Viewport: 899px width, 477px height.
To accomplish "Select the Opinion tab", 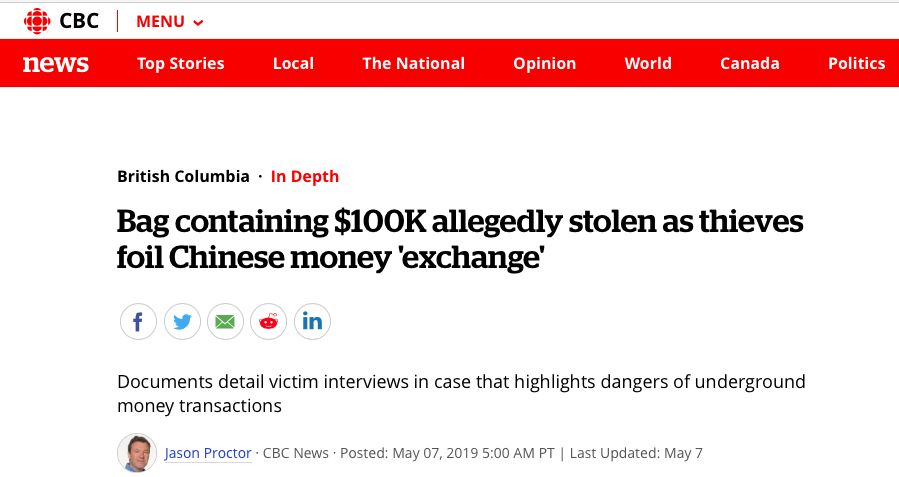I will tap(545, 63).
